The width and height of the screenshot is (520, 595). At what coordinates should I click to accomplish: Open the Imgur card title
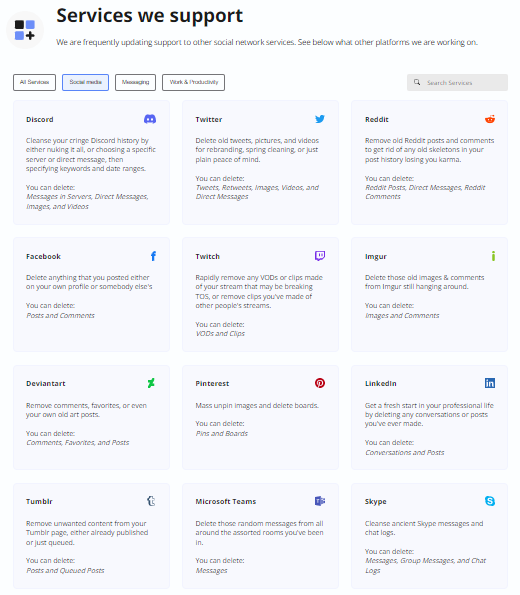pos(376,257)
